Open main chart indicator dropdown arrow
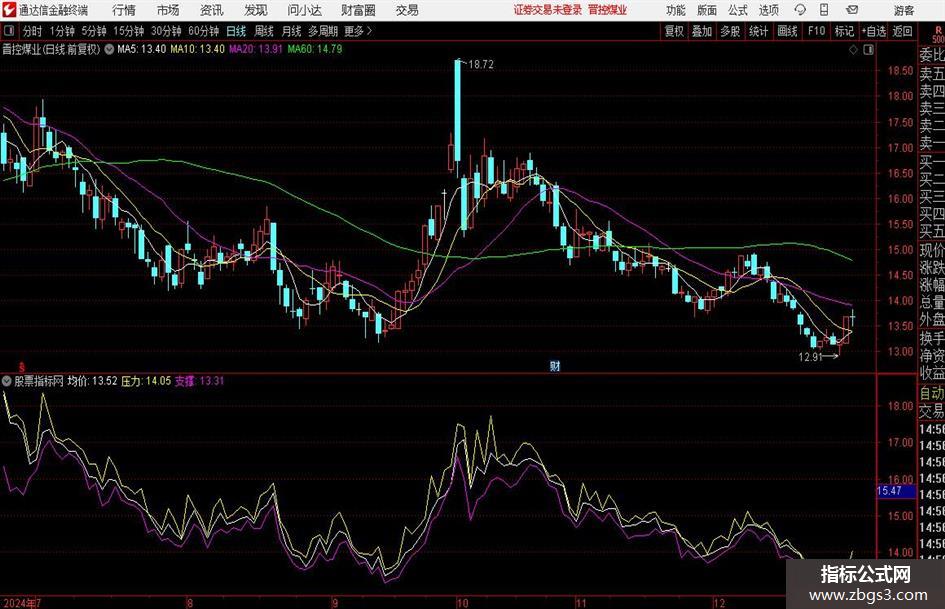The width and height of the screenshot is (945, 609). coord(109,49)
